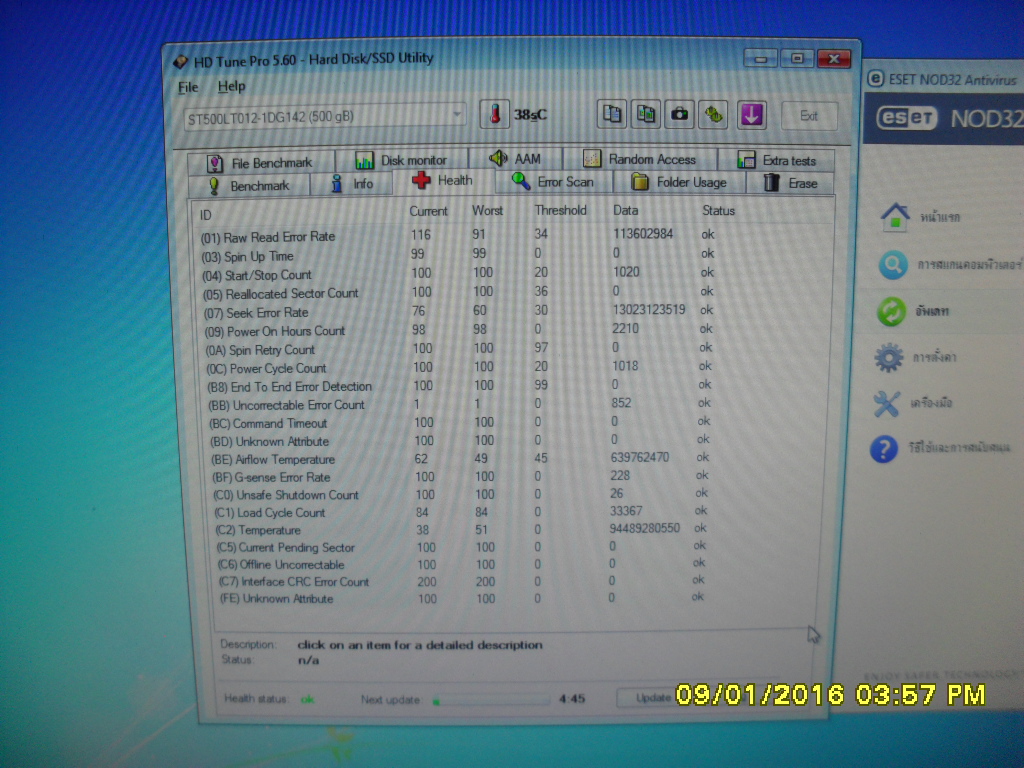Switch to the Random Access tab
Viewport: 1024px width, 768px height.
(x=639, y=159)
